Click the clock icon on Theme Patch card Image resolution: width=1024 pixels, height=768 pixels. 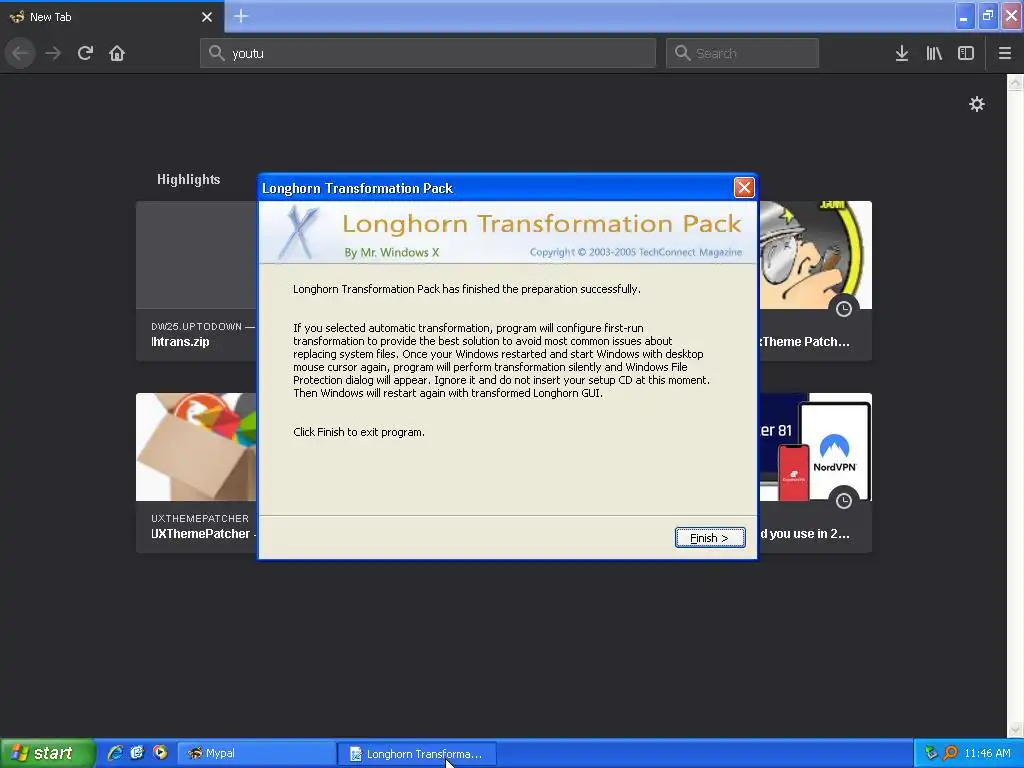point(844,309)
